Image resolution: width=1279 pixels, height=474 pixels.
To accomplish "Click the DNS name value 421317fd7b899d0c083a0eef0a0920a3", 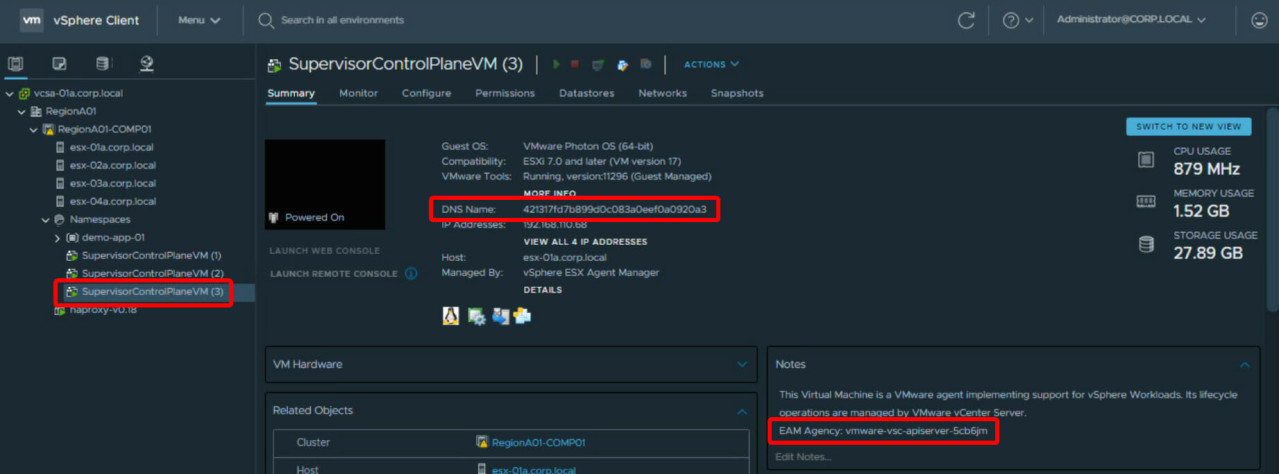I will [615, 209].
